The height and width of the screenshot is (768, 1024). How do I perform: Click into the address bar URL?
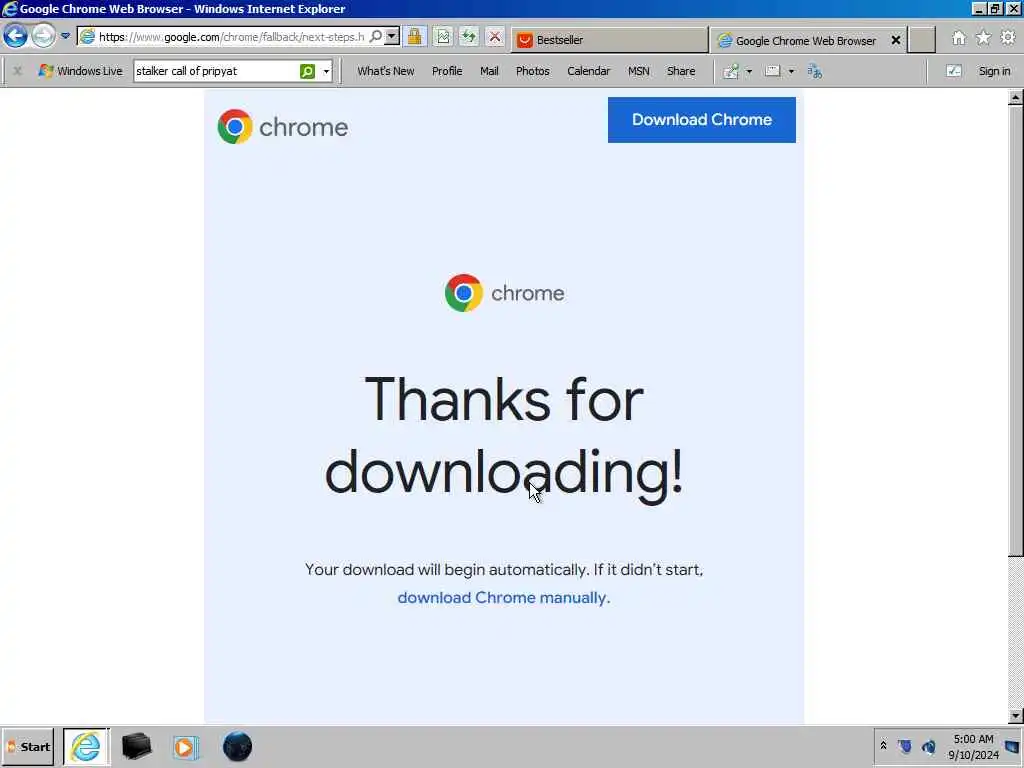click(231, 37)
